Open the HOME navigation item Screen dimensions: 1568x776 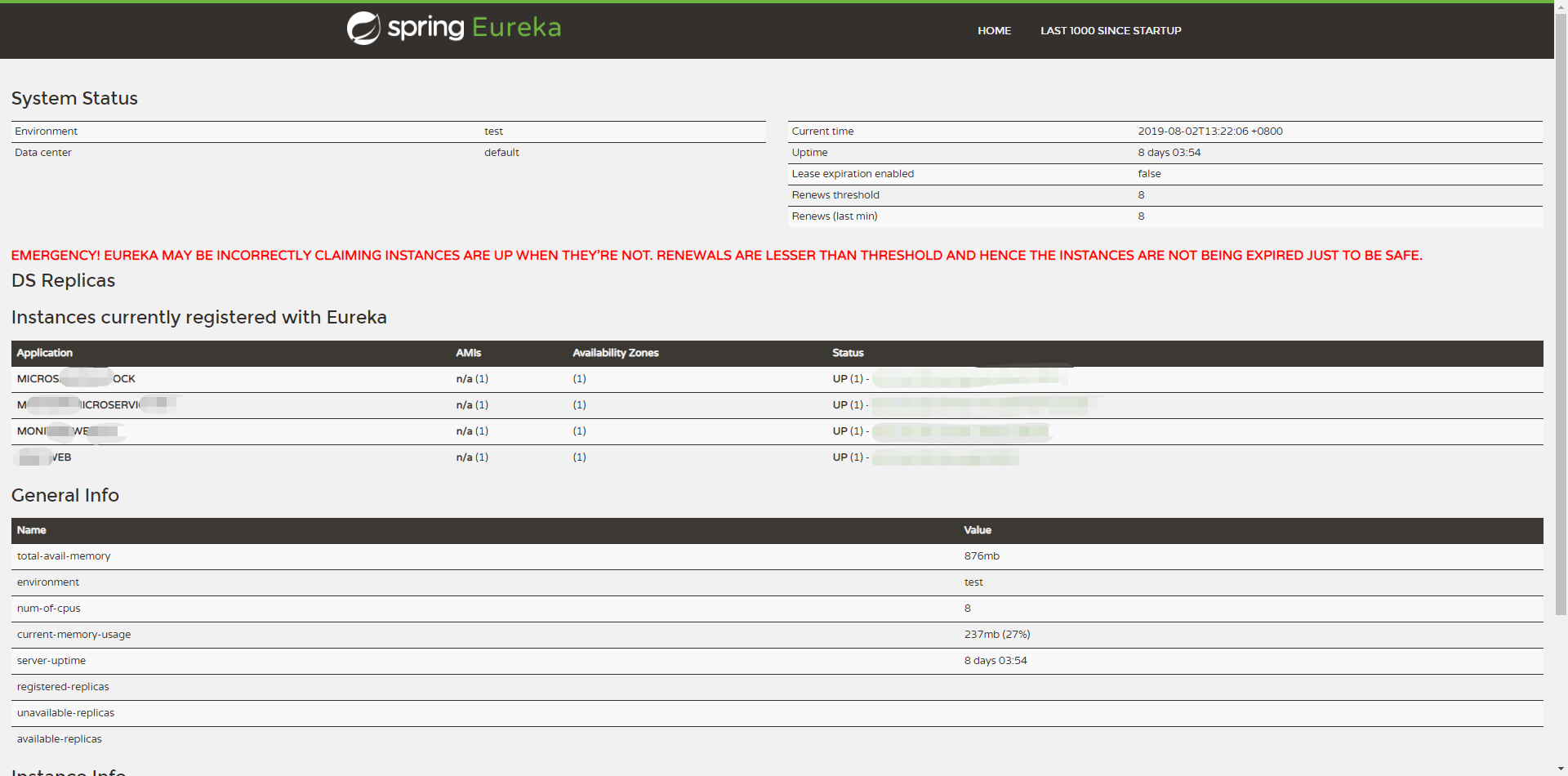point(994,30)
